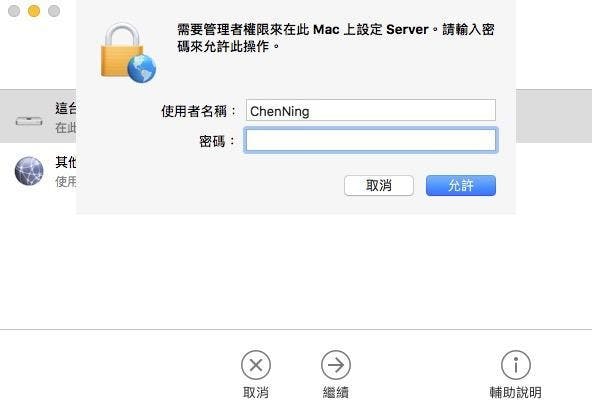This screenshot has height=420, width=592.
Task: Click the 密碼： label beside the field
Action: pos(217,142)
